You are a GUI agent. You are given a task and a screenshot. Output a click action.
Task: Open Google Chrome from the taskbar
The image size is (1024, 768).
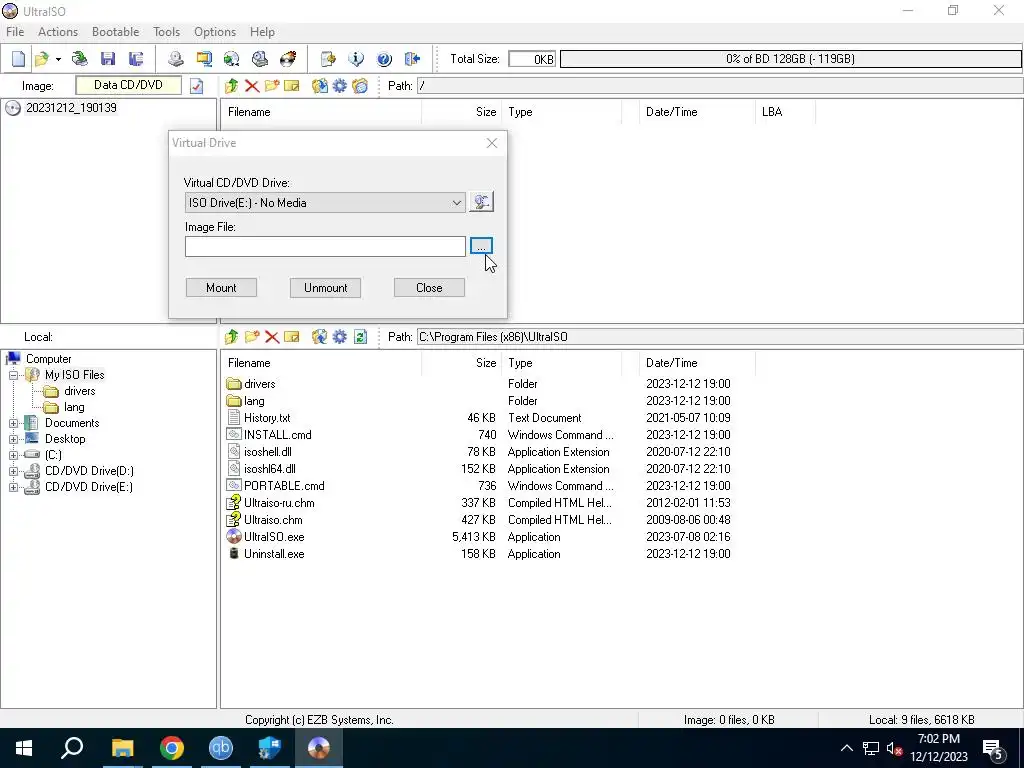172,748
